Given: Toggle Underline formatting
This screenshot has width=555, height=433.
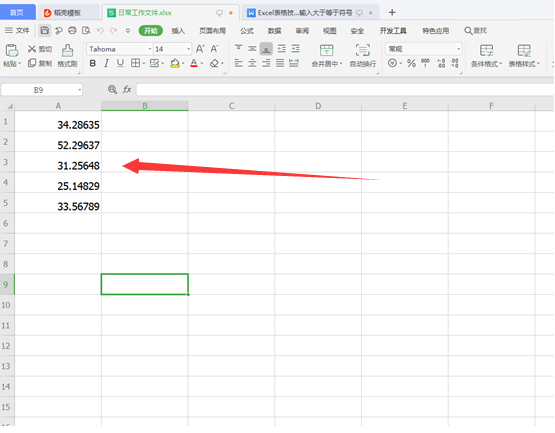Looking at the screenshot, I should coord(120,63).
